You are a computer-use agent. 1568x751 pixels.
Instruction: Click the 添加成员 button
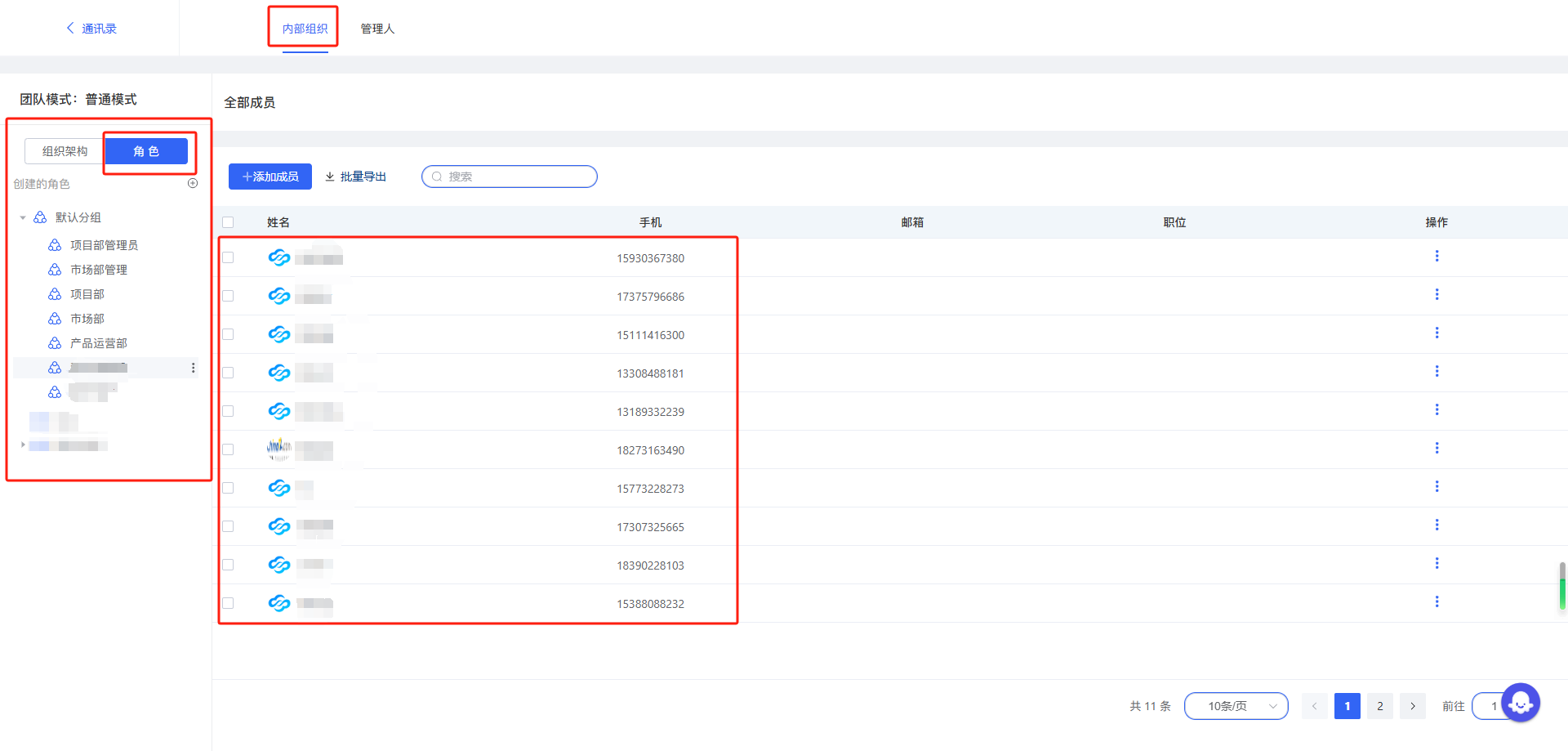pyautogui.click(x=270, y=177)
